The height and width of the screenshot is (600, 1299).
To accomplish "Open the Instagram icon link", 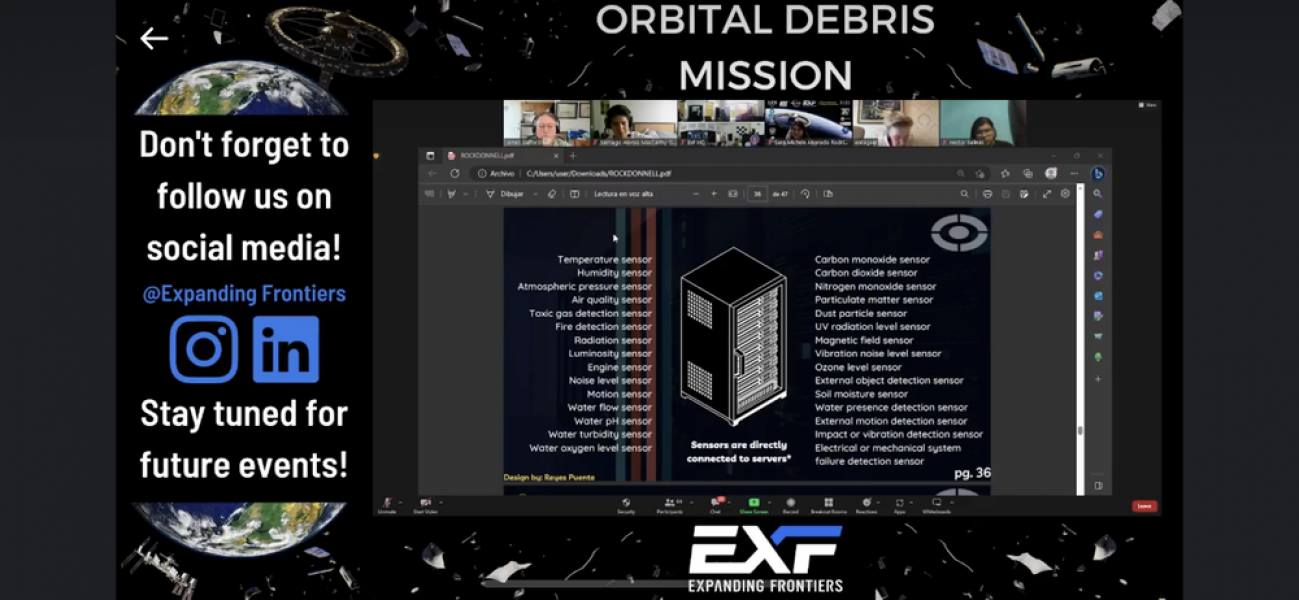I will click(204, 349).
